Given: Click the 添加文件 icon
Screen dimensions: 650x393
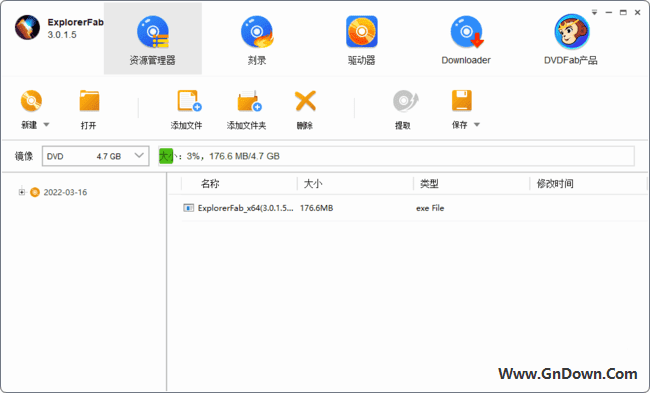Looking at the screenshot, I should [189, 101].
